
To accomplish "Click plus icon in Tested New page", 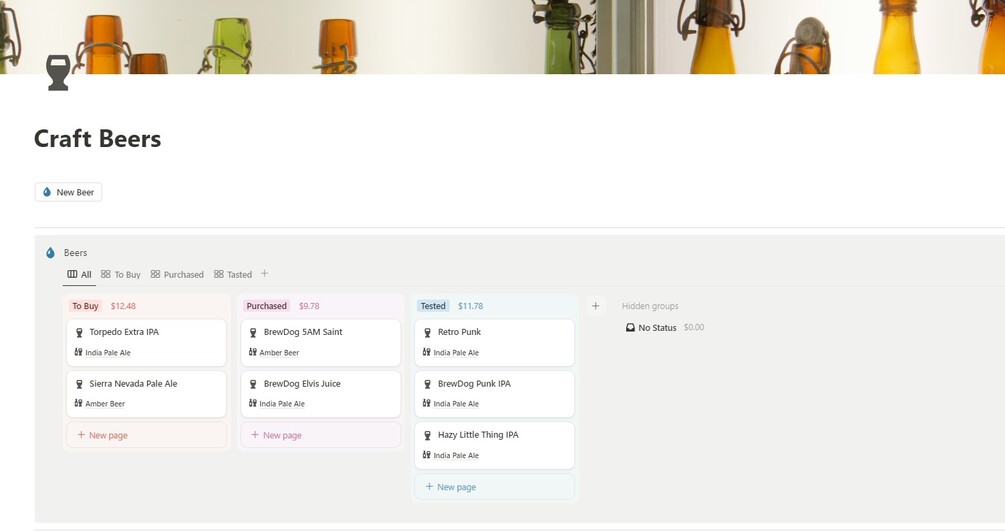I will point(429,487).
